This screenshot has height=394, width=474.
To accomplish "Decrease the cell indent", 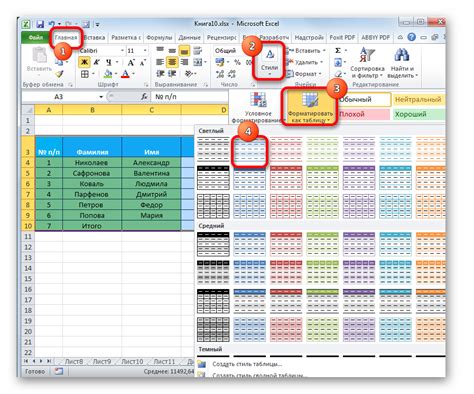I will pos(160,74).
